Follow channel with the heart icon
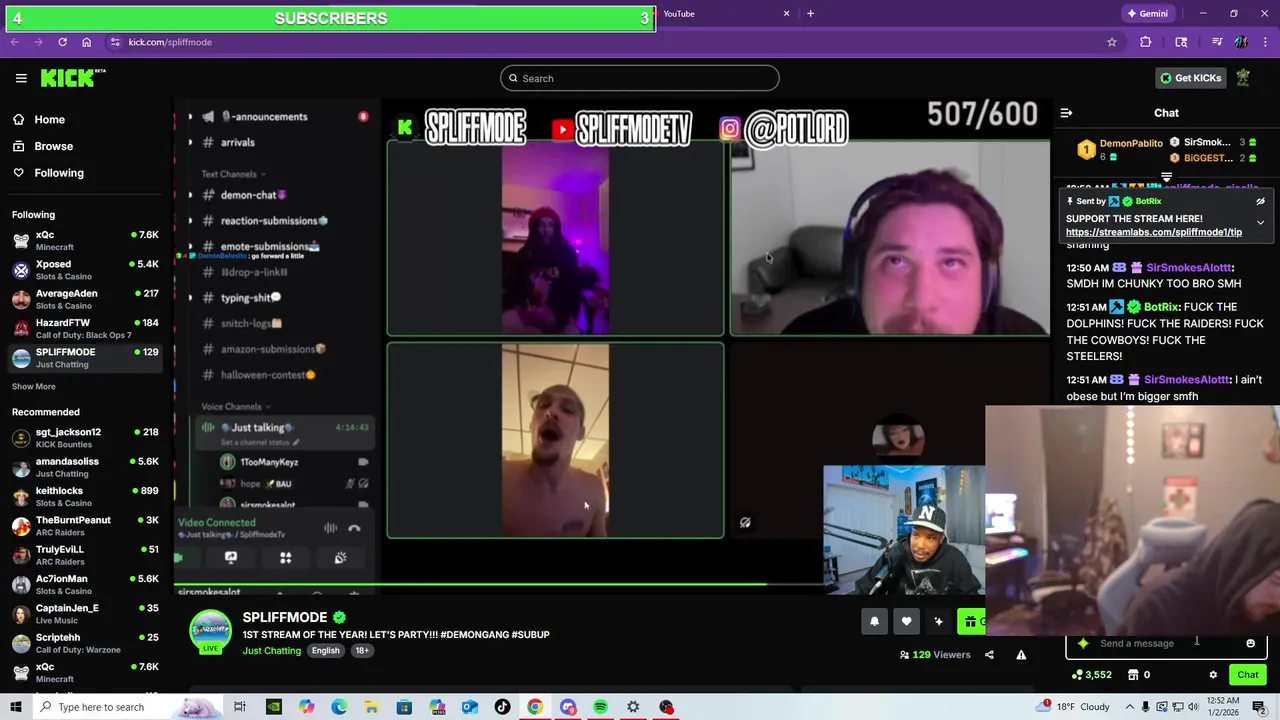Image resolution: width=1280 pixels, height=720 pixels. coord(906,622)
